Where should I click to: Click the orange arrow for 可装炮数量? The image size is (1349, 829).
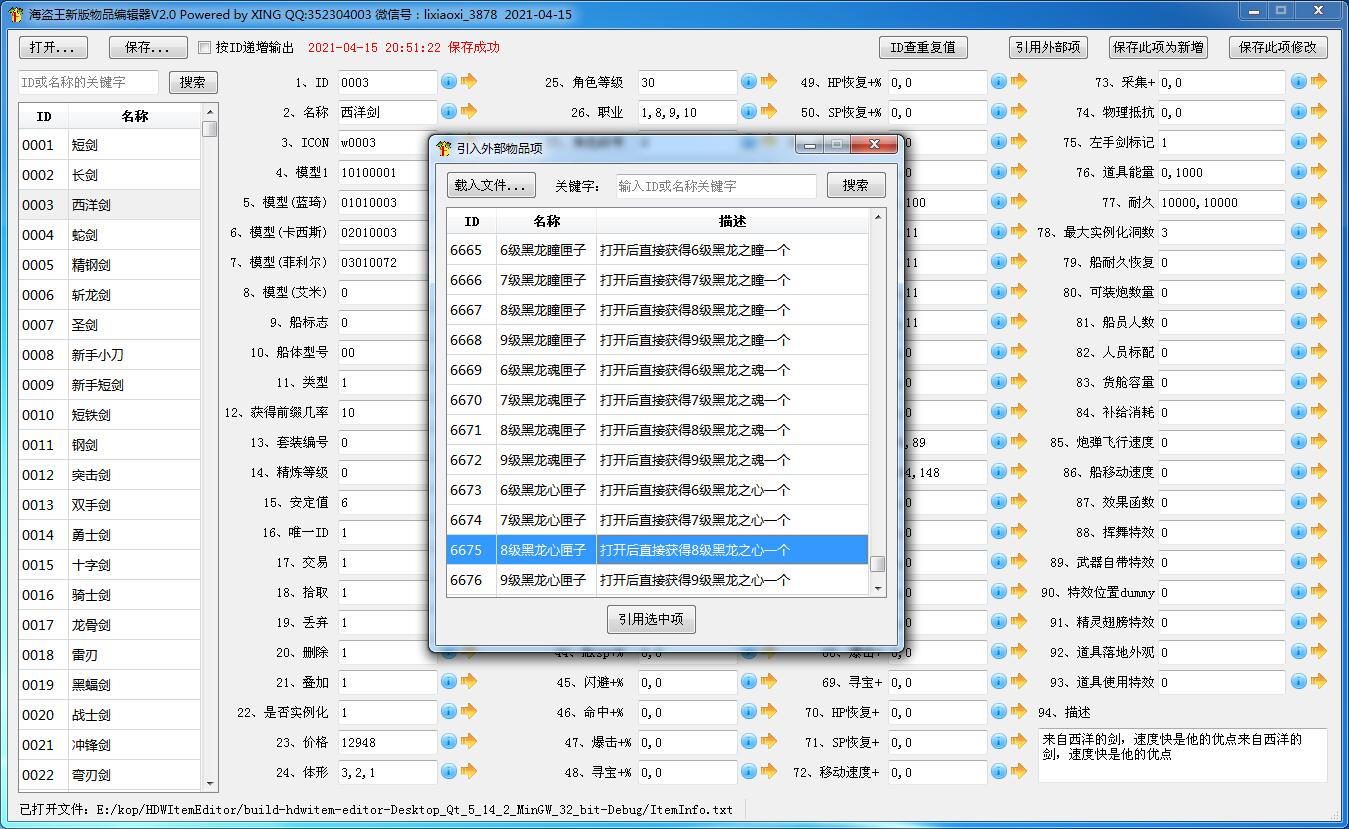pyautogui.click(x=1319, y=292)
